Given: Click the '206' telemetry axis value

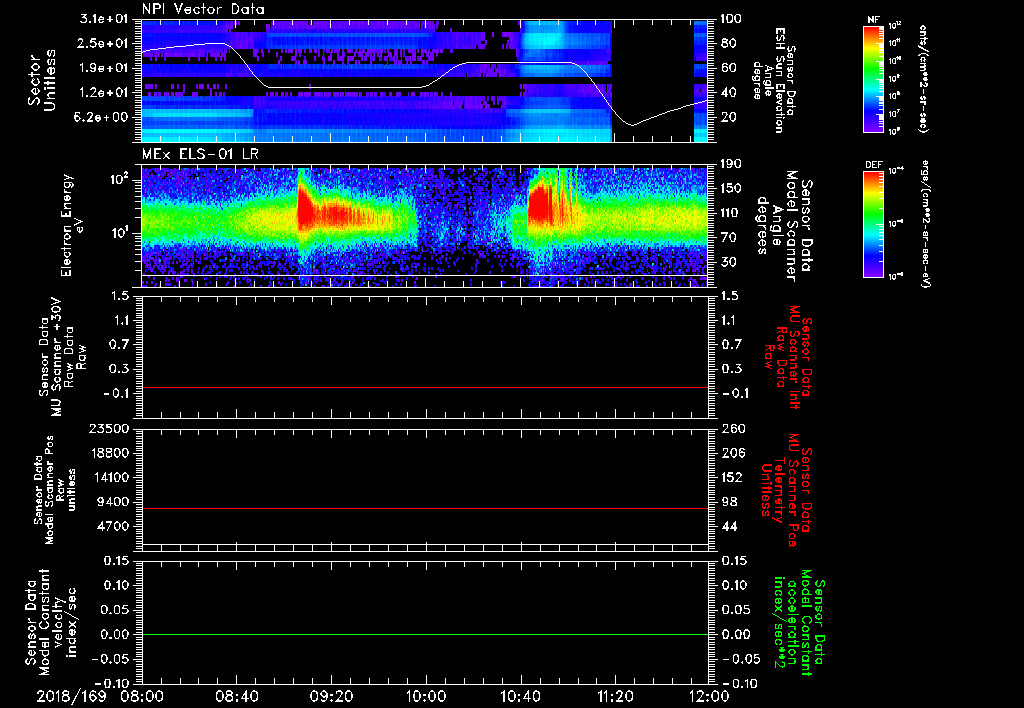Looking at the screenshot, I should click(732, 453).
